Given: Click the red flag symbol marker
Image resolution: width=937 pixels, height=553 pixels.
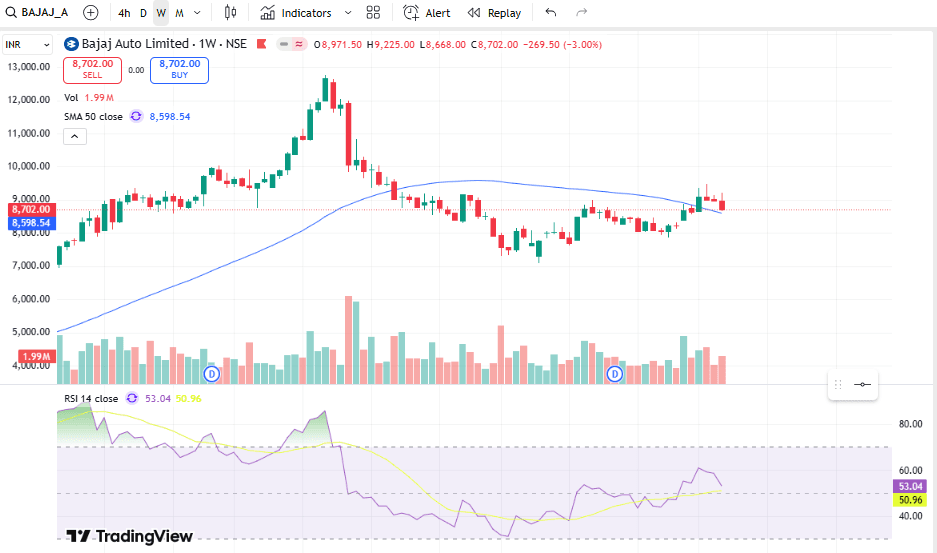Looking at the screenshot, I should coord(261,44).
